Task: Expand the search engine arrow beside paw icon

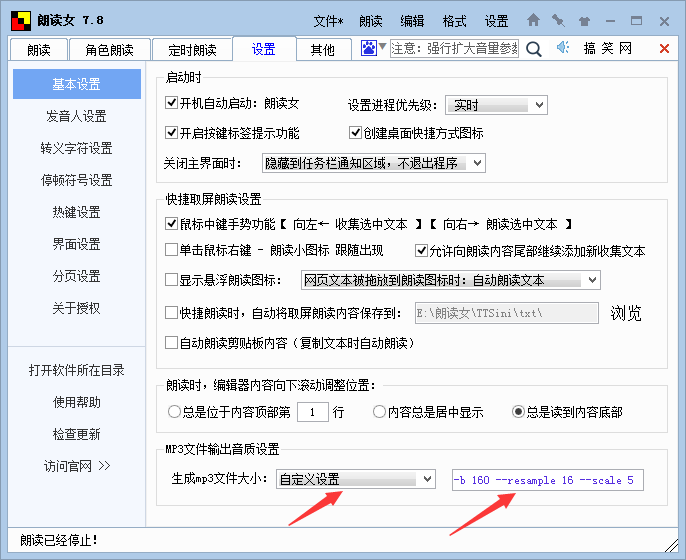Action: (x=382, y=46)
